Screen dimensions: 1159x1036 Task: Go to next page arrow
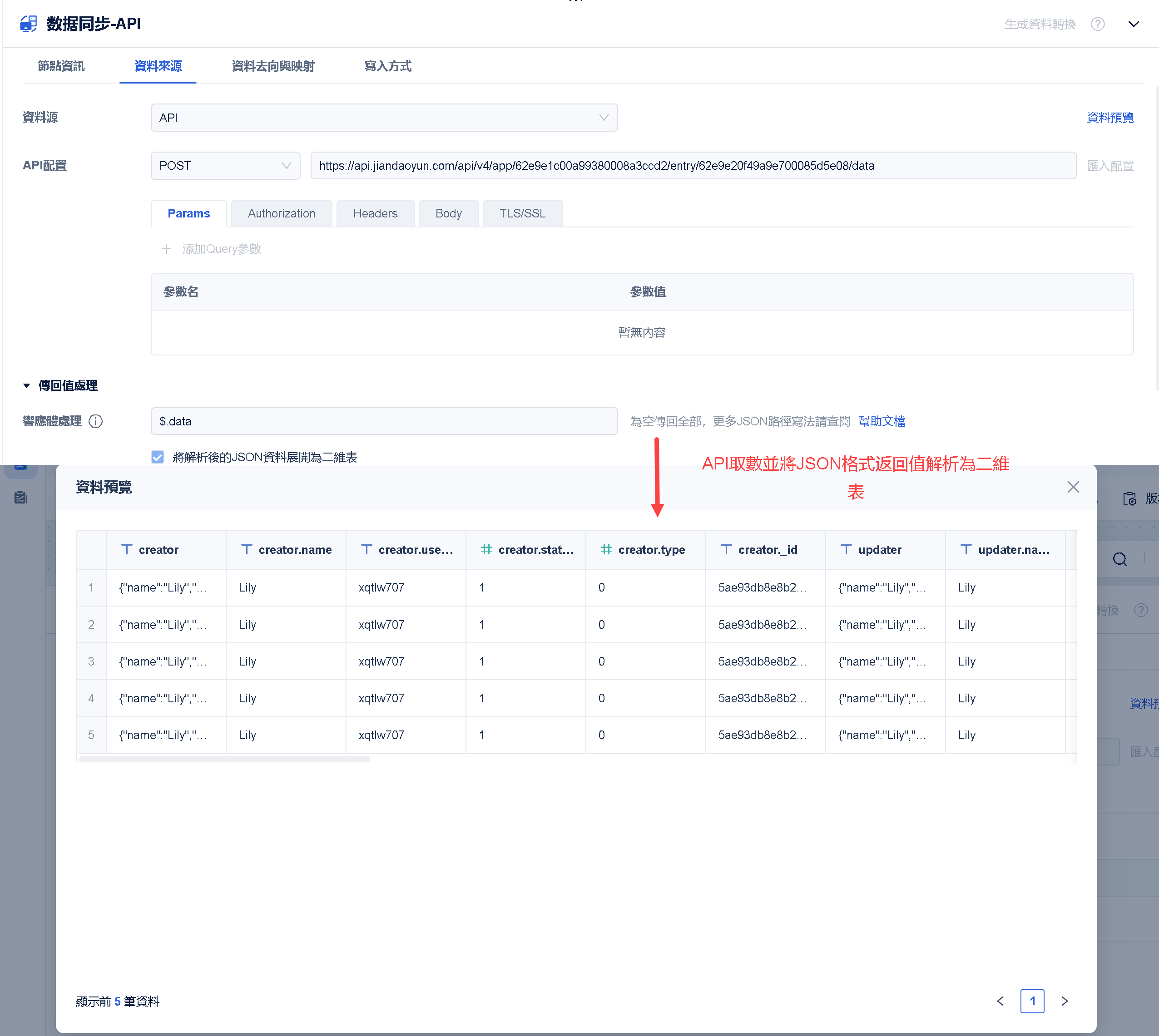click(x=1064, y=1001)
